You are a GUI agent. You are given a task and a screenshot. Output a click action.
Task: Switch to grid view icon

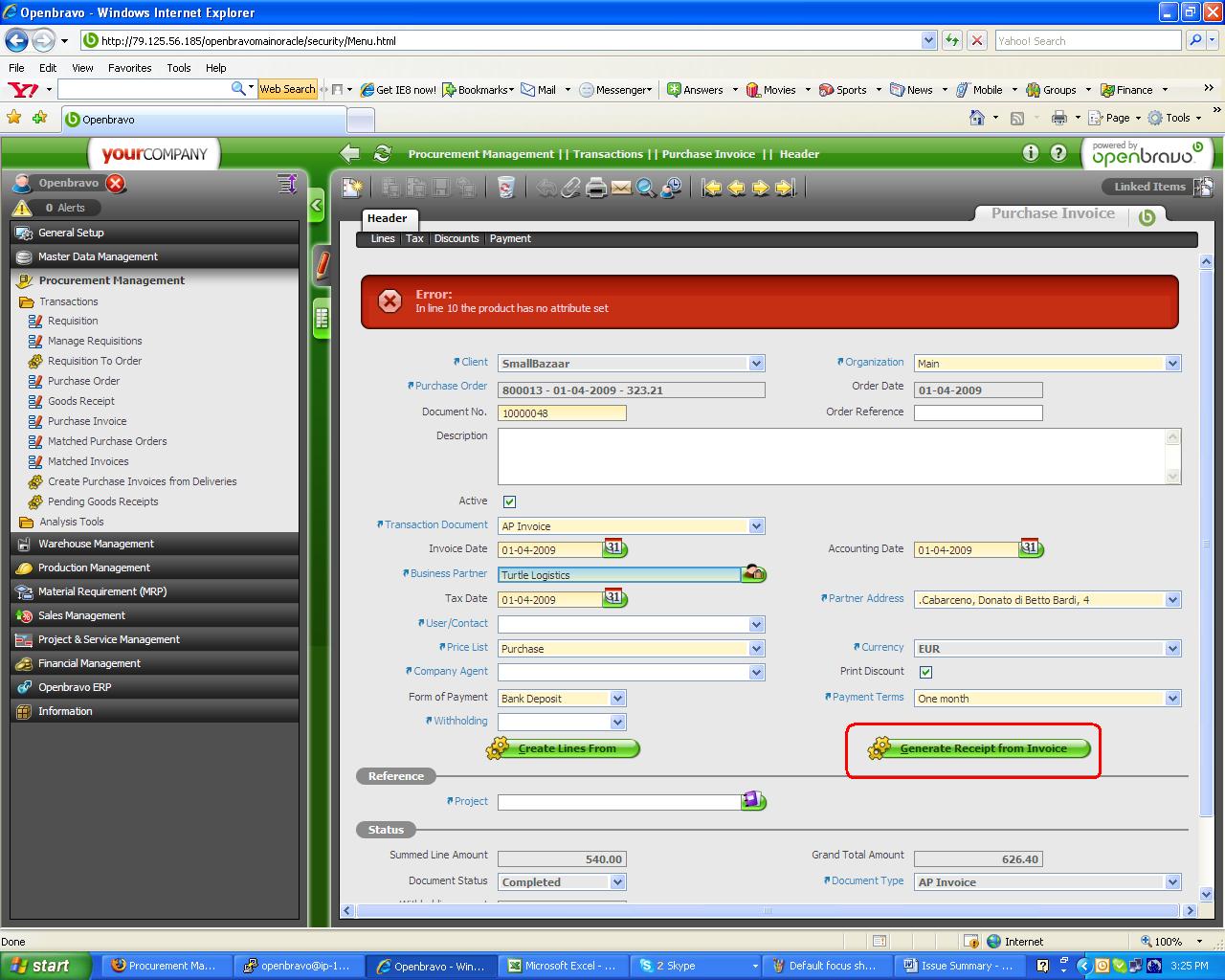pos(322,319)
